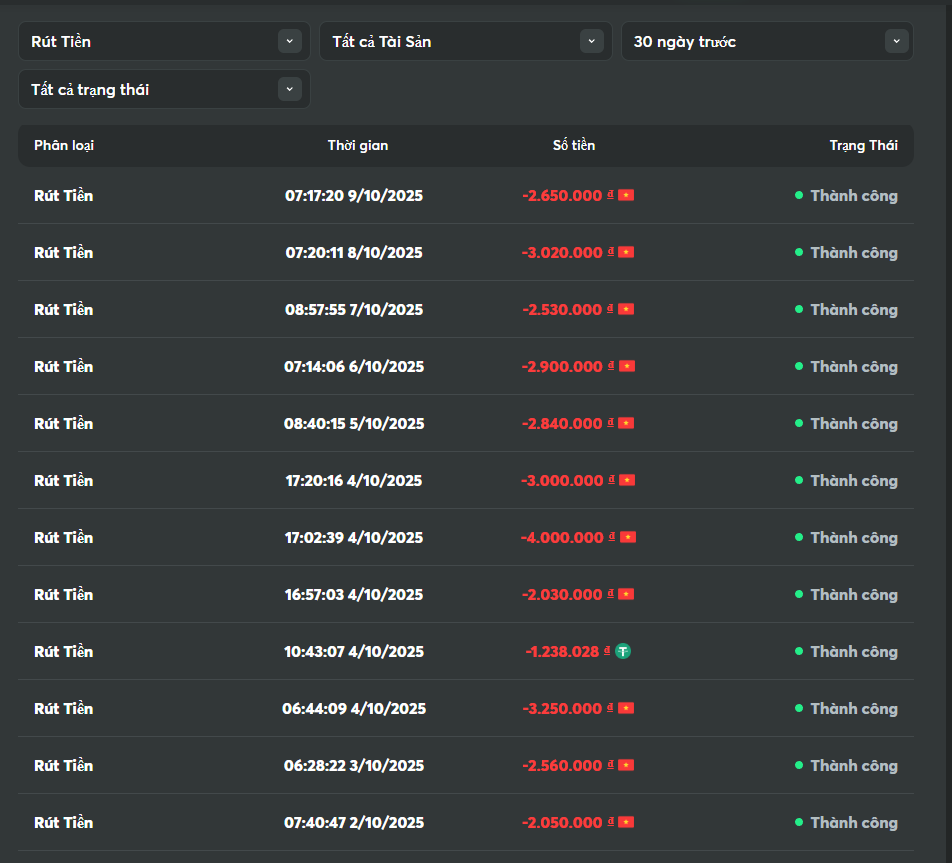This screenshot has width=952, height=863.
Task: Open the Rút Tiền type dropdown
Action: [164, 41]
